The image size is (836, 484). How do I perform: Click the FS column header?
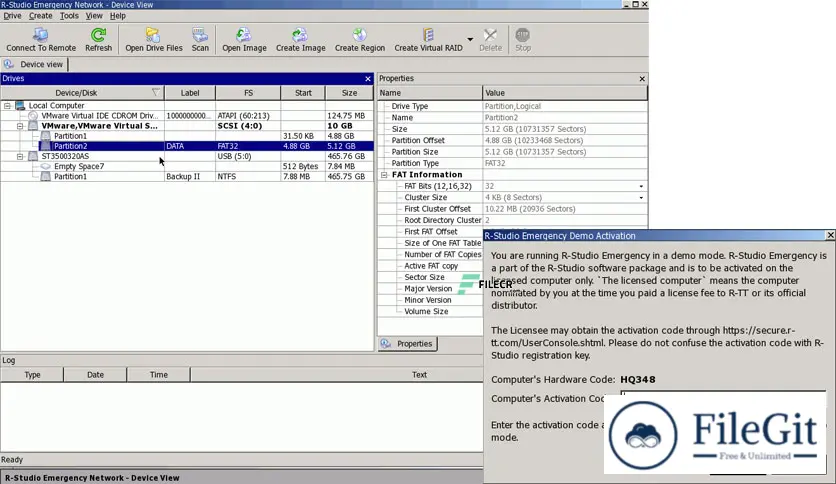(248, 93)
